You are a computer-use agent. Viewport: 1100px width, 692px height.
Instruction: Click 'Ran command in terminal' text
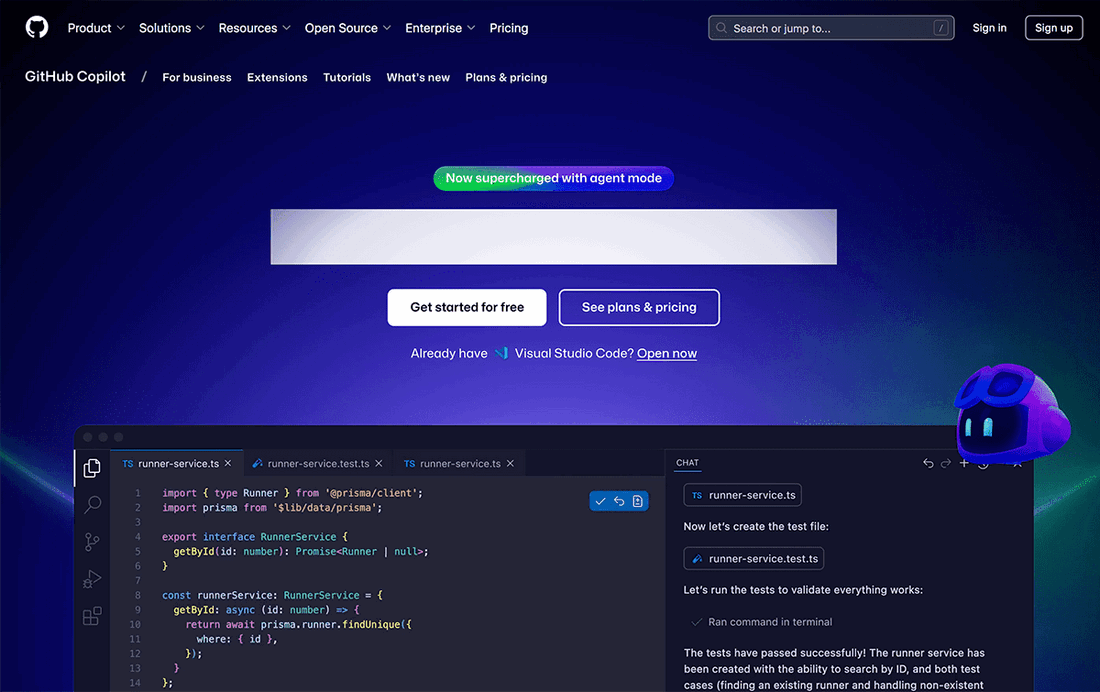(770, 622)
